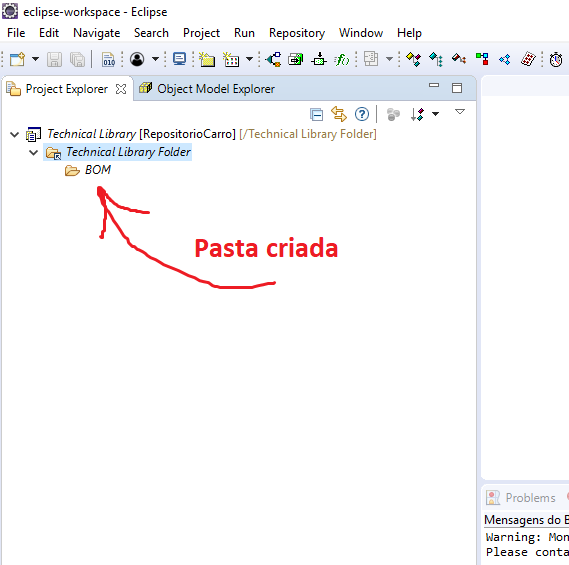569x565 pixels.
Task: Click the green f() function icon
Action: [x=342, y=59]
